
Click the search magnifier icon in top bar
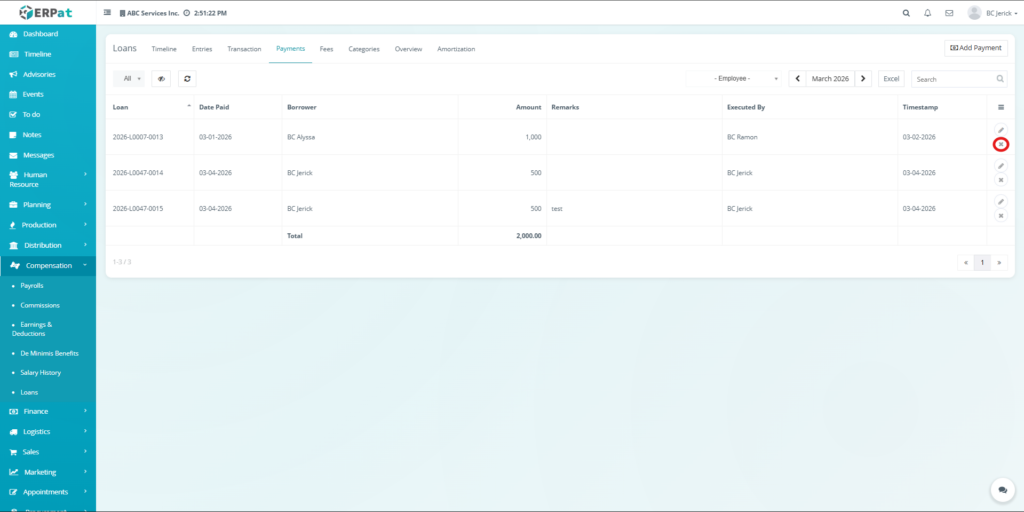[x=906, y=13]
